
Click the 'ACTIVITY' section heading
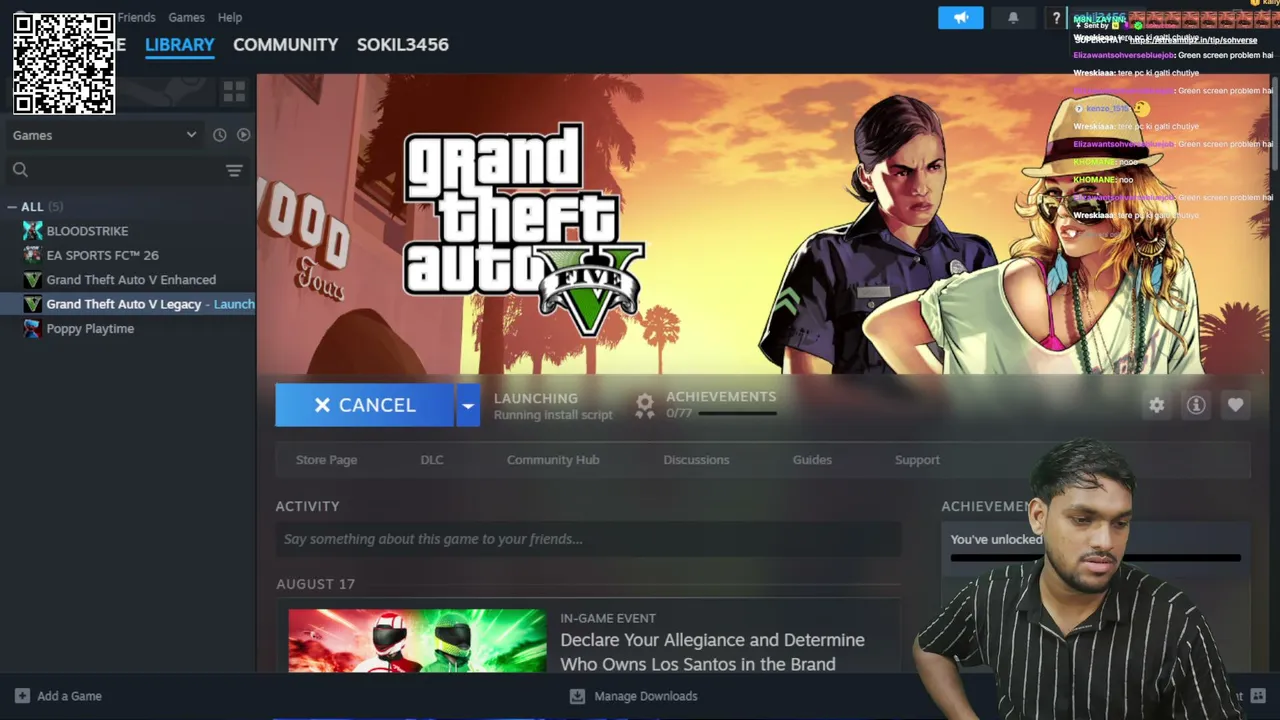point(307,506)
